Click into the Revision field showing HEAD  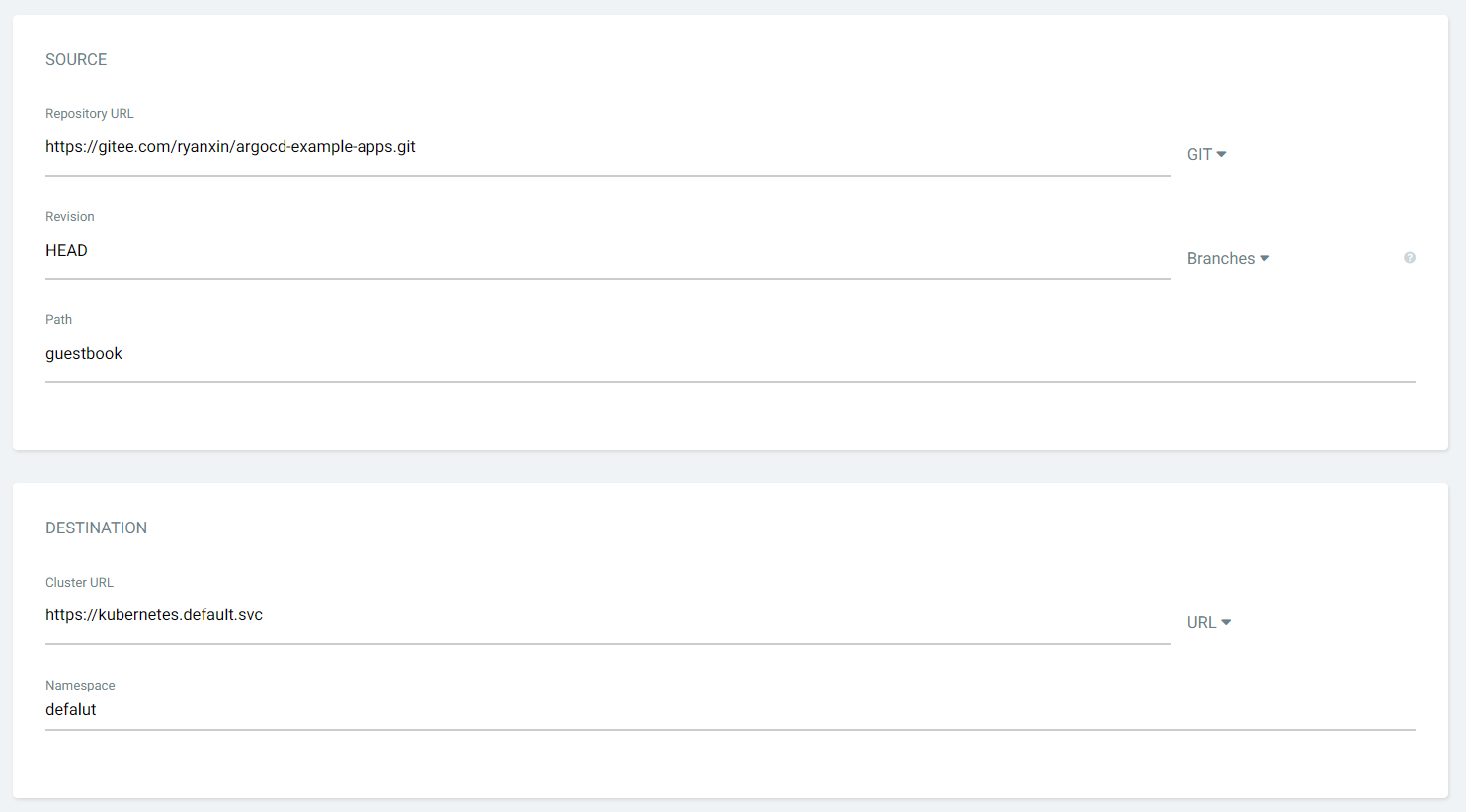(593, 251)
